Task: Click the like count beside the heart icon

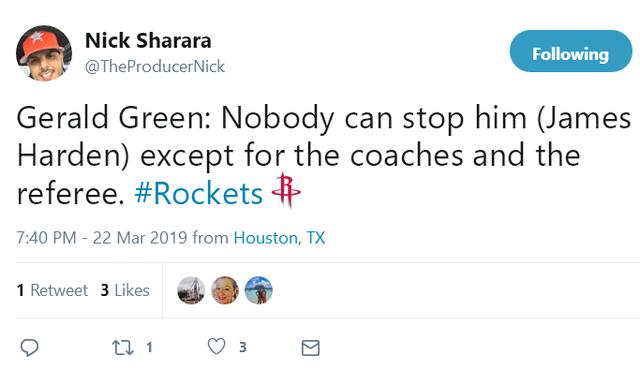Action: [x=243, y=348]
